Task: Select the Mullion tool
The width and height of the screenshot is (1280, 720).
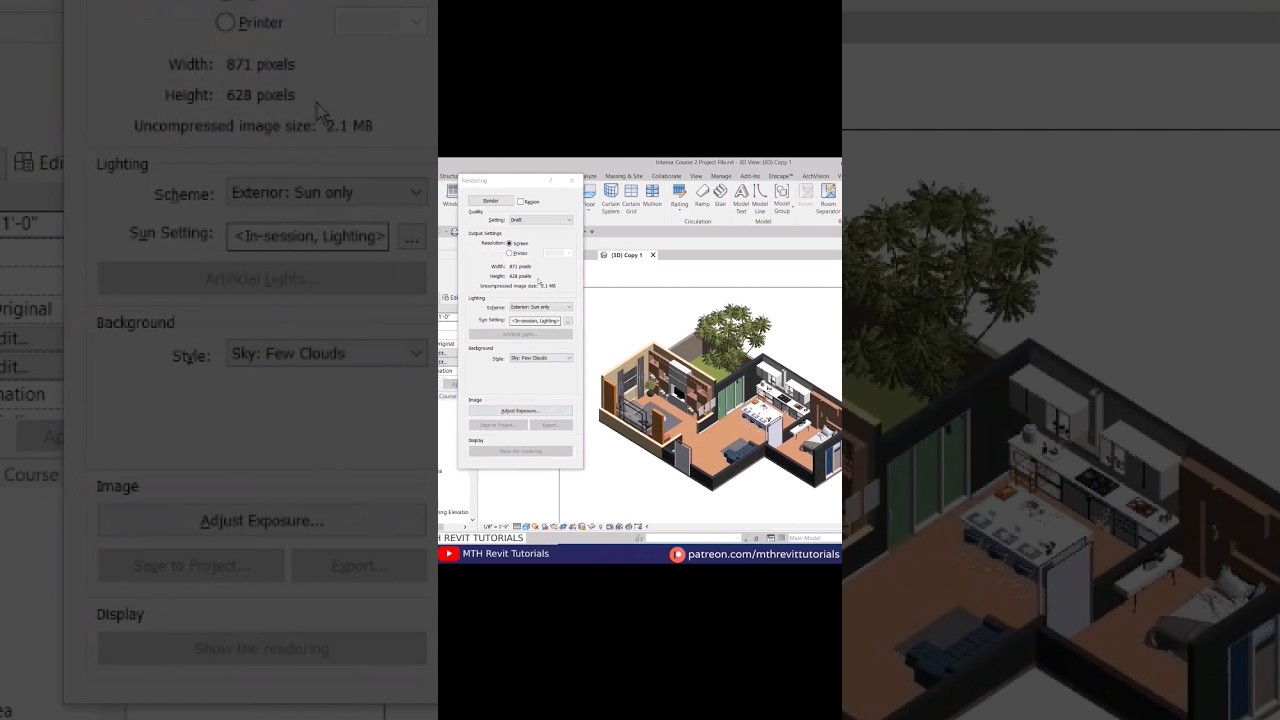Action: pyautogui.click(x=652, y=196)
